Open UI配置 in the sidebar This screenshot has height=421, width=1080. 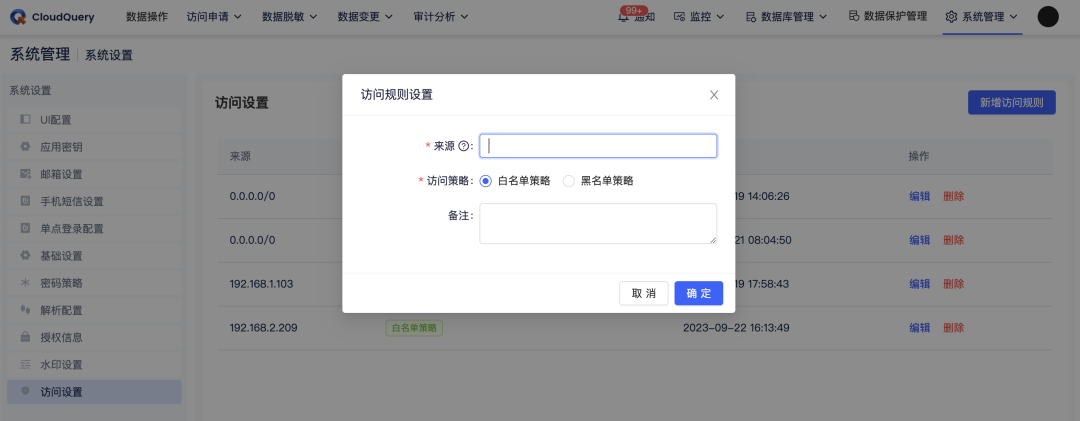[95, 120]
